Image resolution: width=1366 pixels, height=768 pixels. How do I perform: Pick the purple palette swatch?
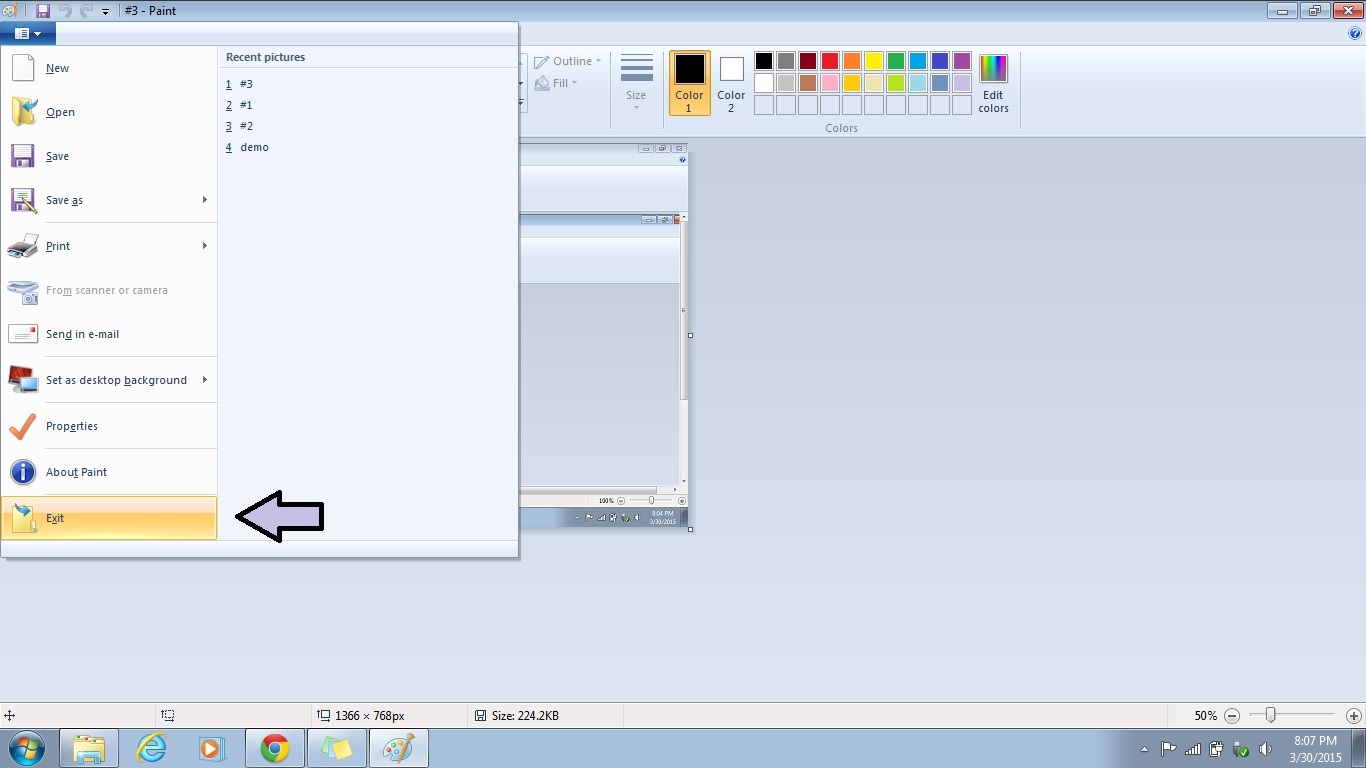(962, 61)
